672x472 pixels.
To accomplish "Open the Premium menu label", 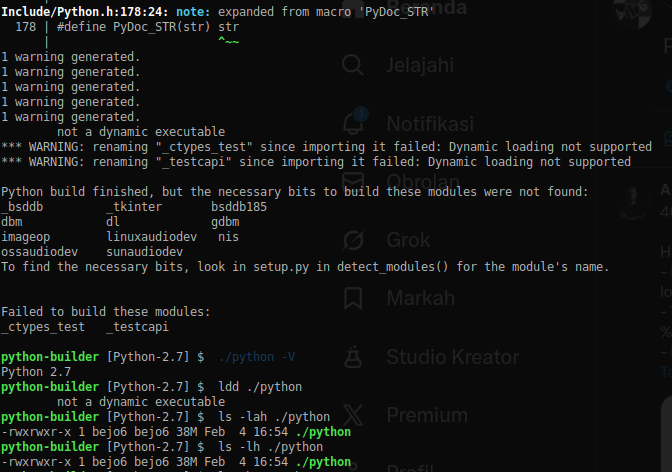I will (427, 415).
